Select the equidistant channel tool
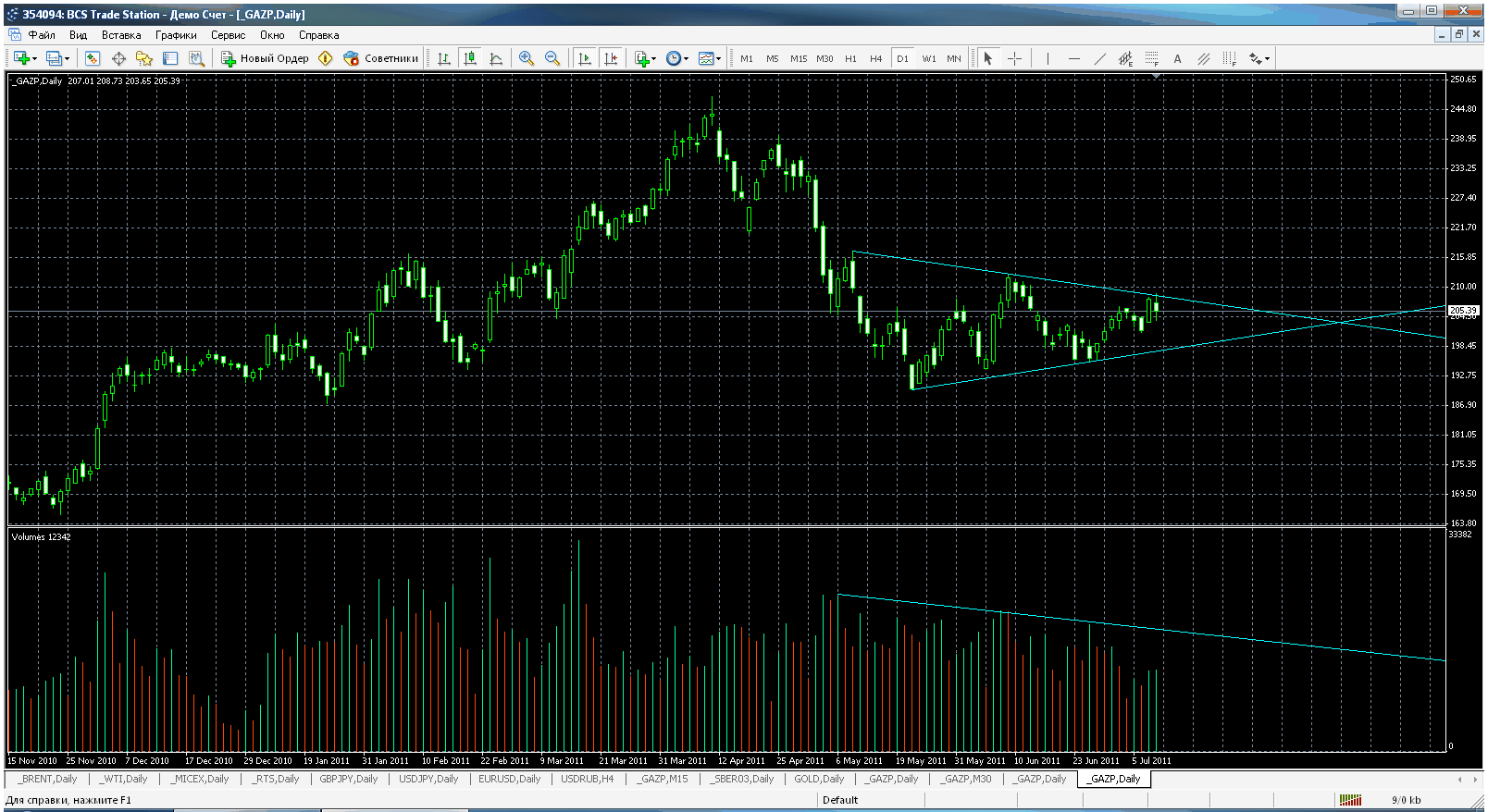This screenshot has width=1488, height=812. (x=1125, y=58)
